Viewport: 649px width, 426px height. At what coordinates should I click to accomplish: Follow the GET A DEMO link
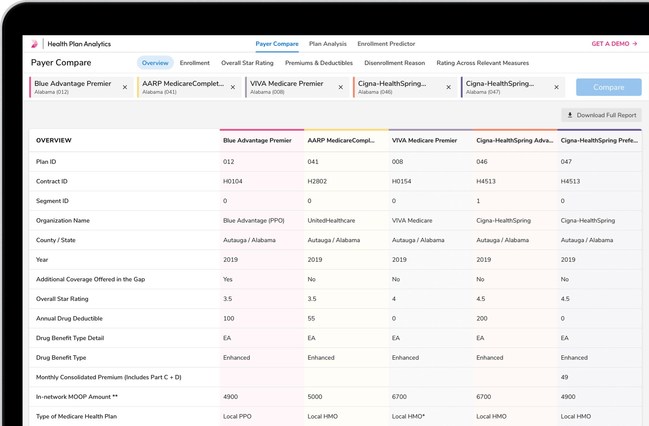[x=614, y=43]
